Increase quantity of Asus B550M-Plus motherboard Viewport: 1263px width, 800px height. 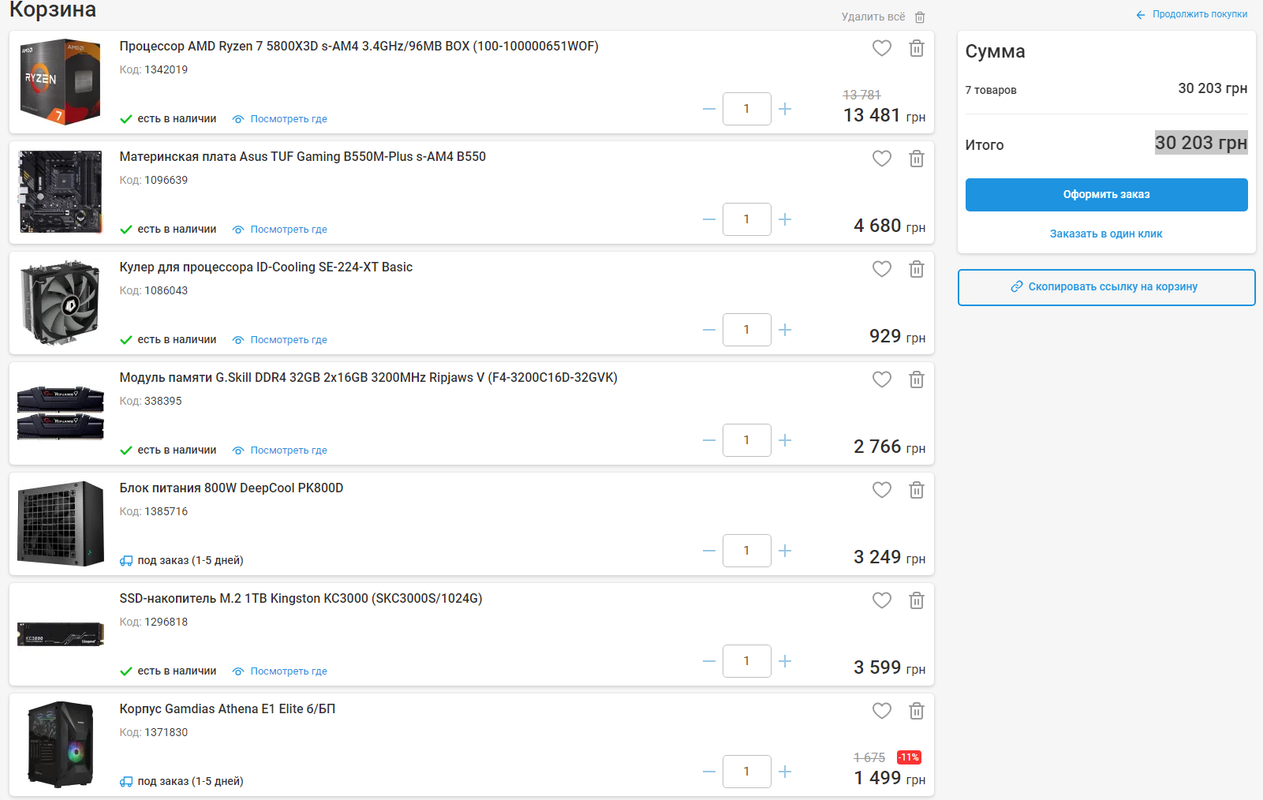[x=785, y=219]
